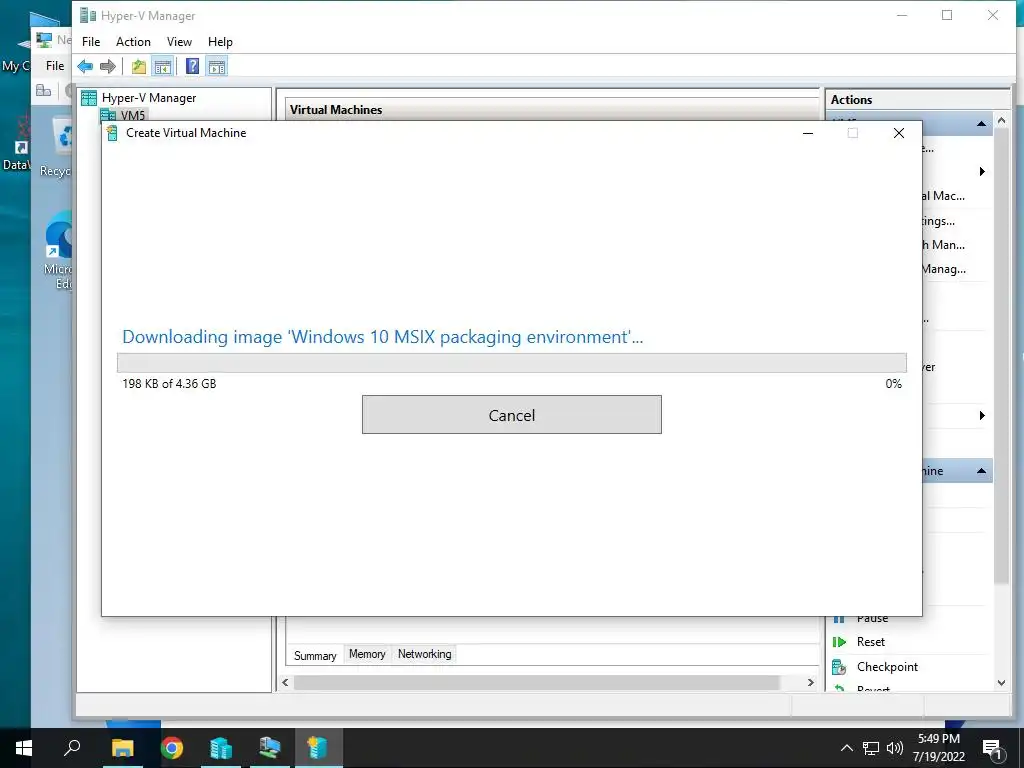The height and width of the screenshot is (768, 1024).
Task: Click the green Reset action icon
Action: [x=839, y=642]
